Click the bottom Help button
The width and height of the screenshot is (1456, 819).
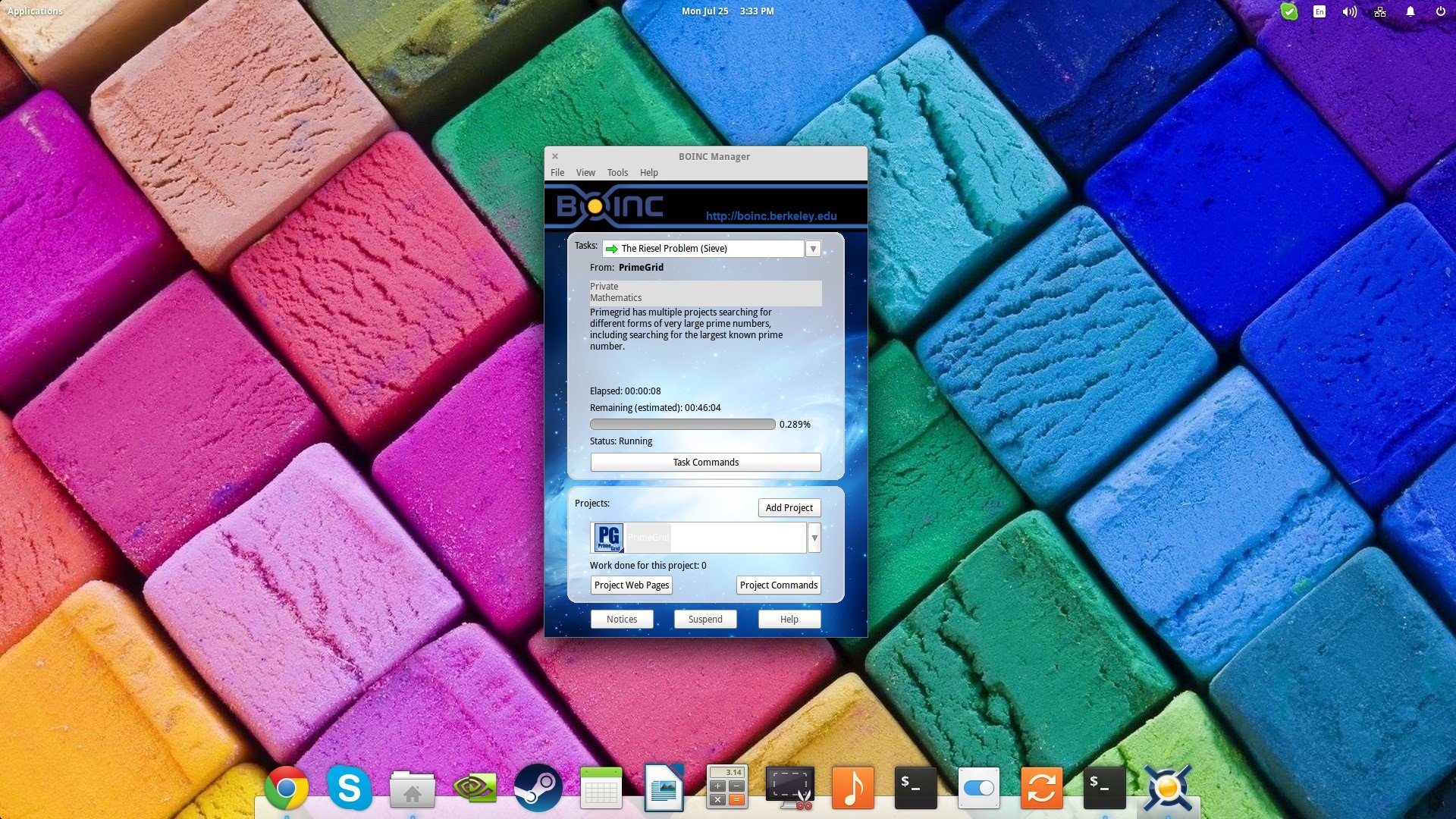tap(789, 620)
